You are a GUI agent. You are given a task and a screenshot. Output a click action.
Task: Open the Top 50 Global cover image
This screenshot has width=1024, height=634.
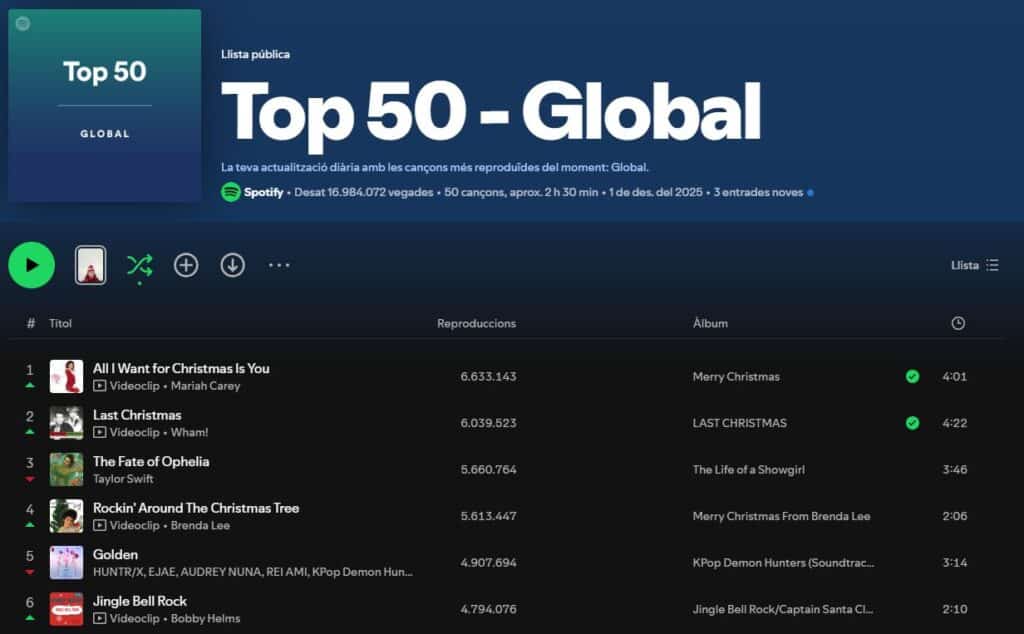point(105,105)
